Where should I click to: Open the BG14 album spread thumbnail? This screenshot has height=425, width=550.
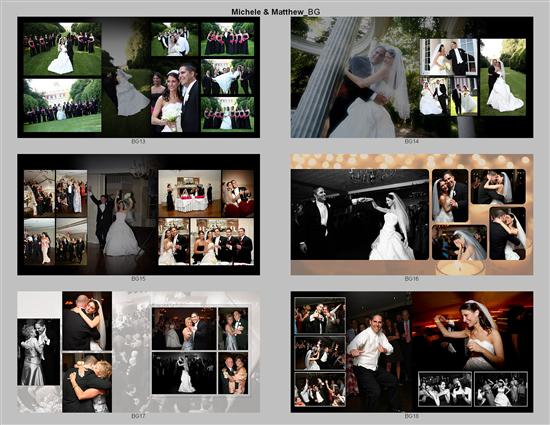point(412,77)
